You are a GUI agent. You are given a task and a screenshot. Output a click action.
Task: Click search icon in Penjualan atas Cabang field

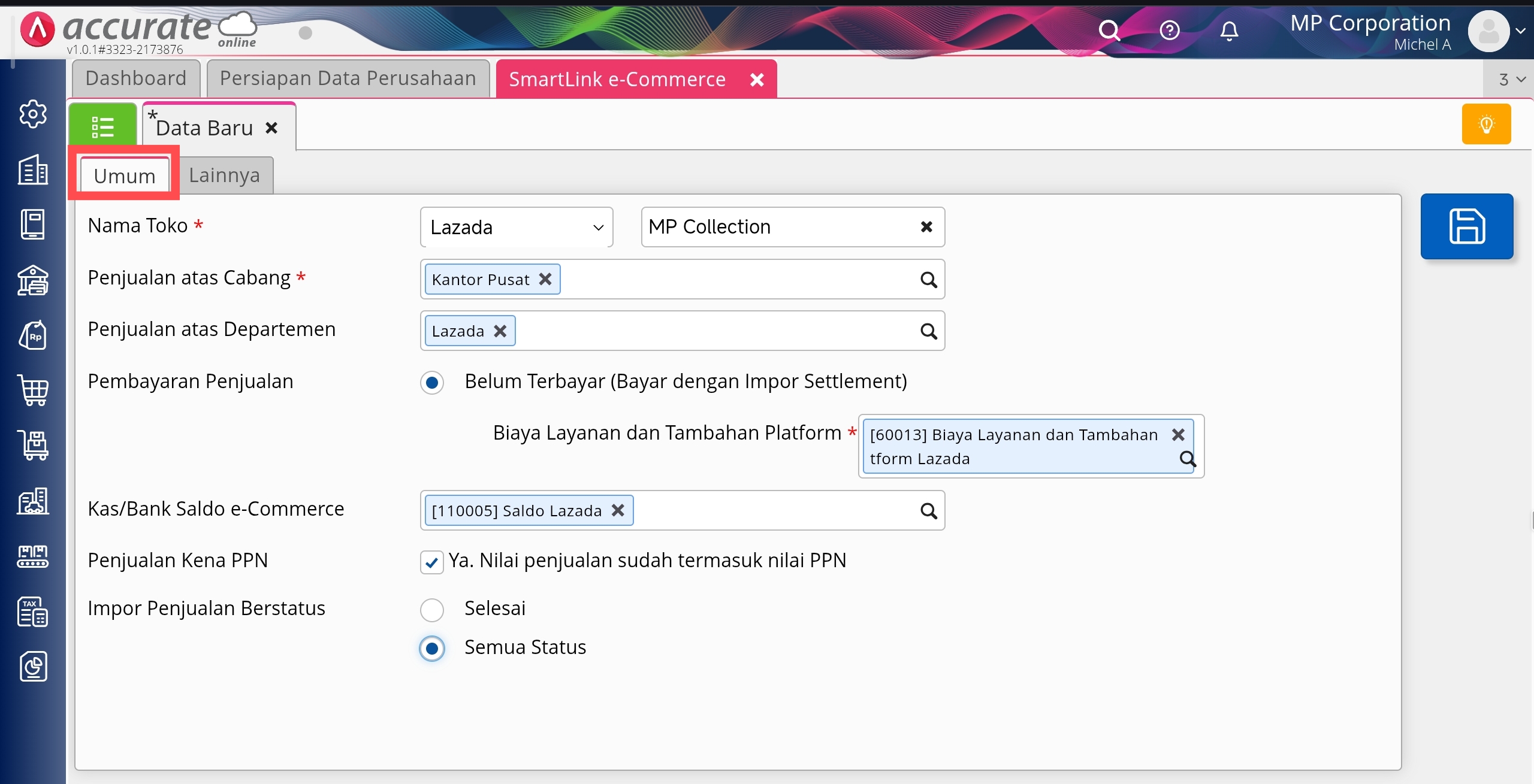pyautogui.click(x=928, y=280)
